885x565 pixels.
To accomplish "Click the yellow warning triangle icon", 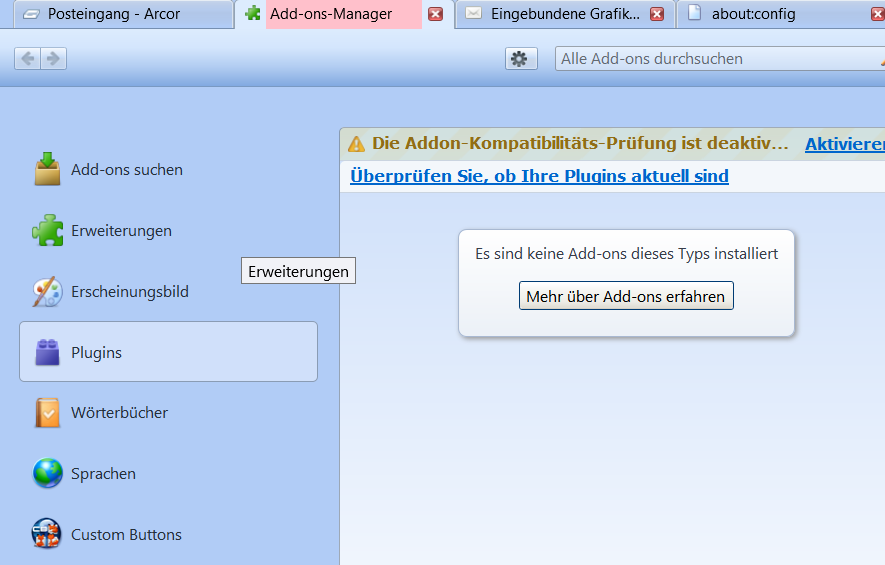I will (x=356, y=144).
